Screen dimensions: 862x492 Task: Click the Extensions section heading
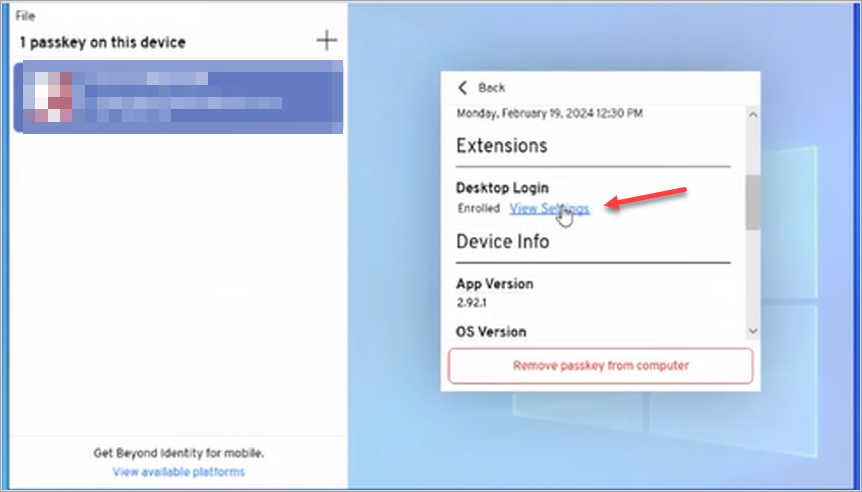point(502,146)
